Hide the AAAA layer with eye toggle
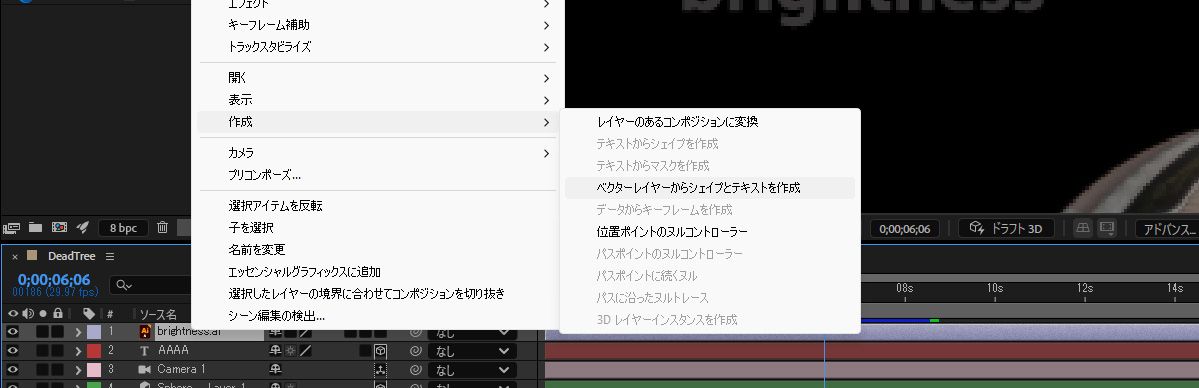 pyautogui.click(x=12, y=351)
